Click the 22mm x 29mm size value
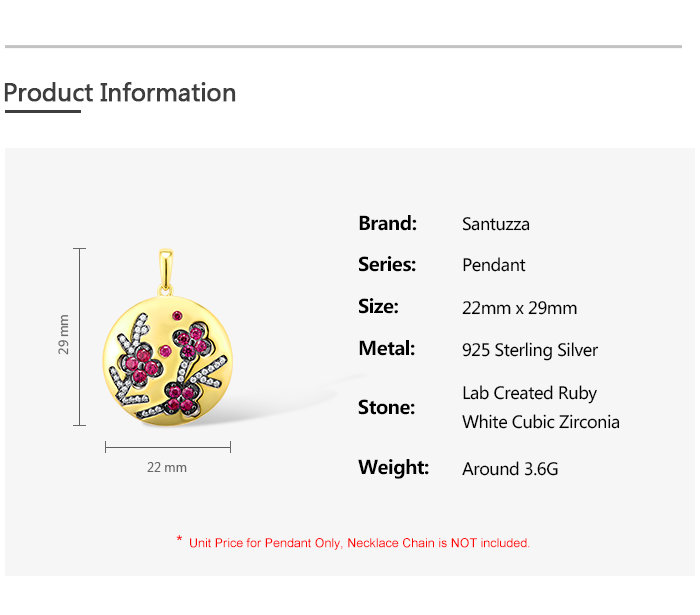 [x=519, y=308]
